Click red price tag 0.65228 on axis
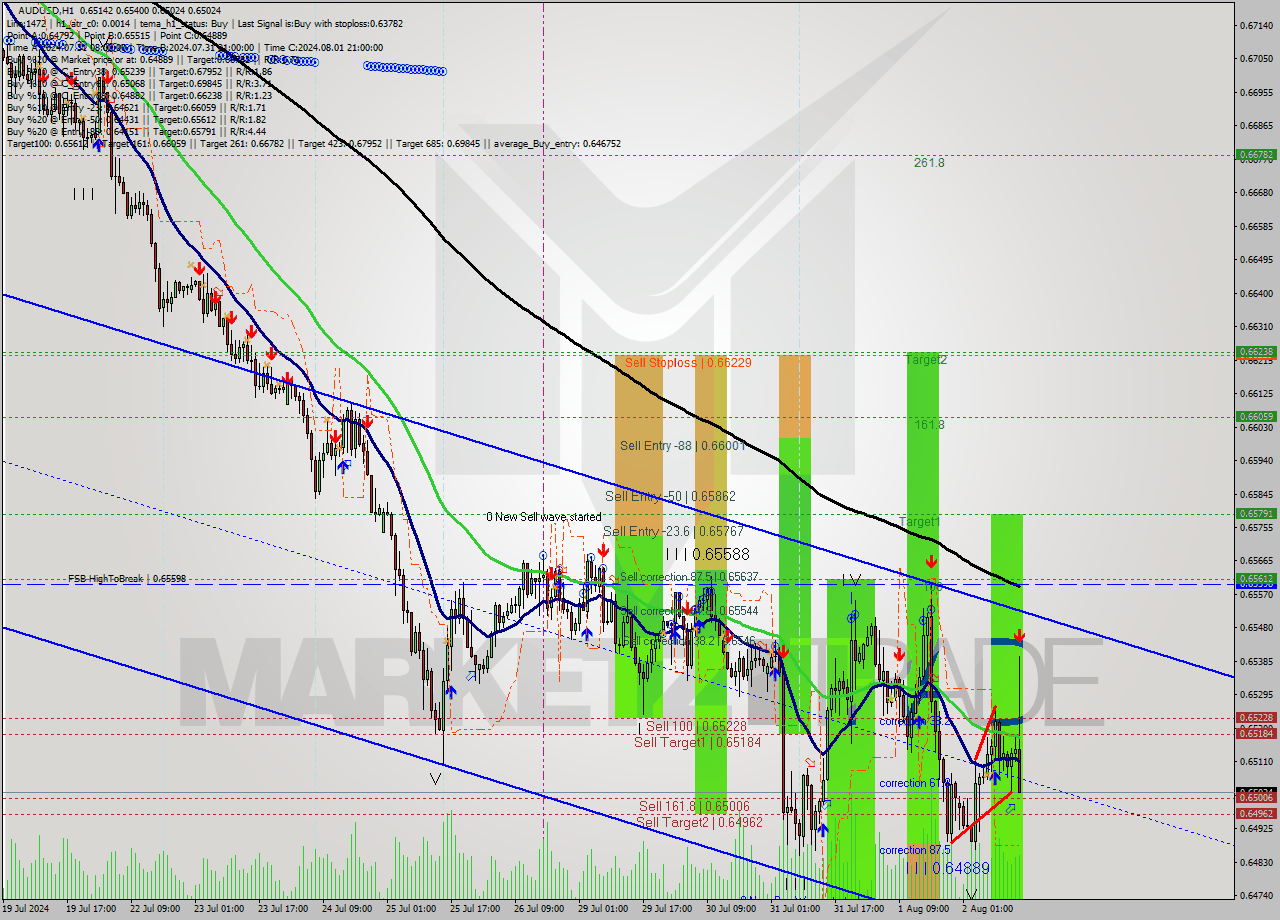1280x920 pixels. pyautogui.click(x=1255, y=718)
